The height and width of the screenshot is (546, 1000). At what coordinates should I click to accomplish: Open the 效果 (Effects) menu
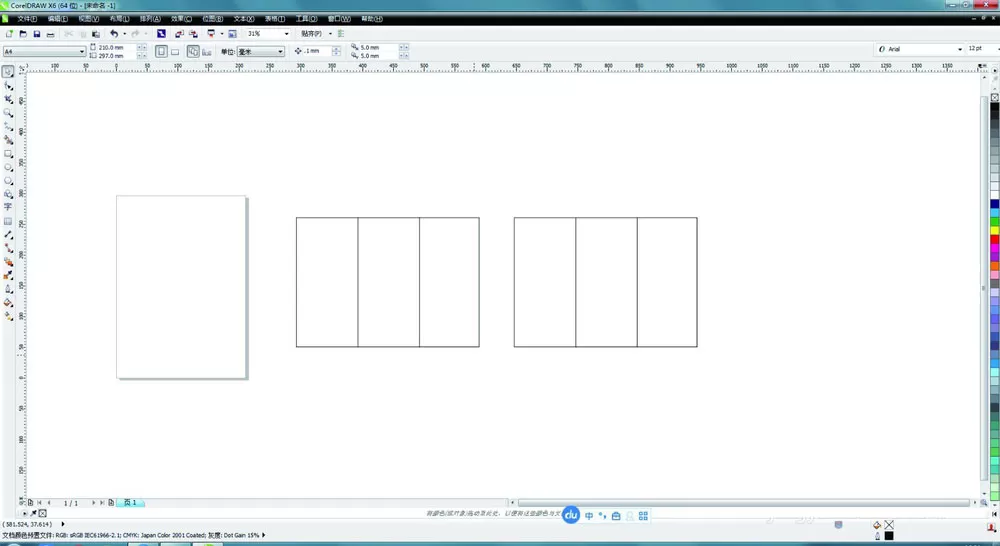[x=181, y=19]
